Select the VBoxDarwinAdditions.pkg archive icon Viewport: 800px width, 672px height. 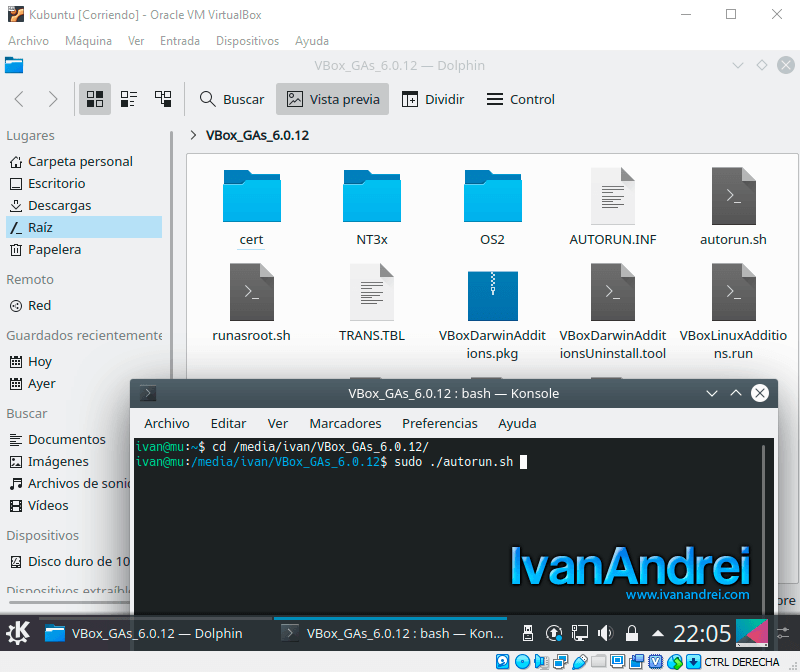pos(492,295)
